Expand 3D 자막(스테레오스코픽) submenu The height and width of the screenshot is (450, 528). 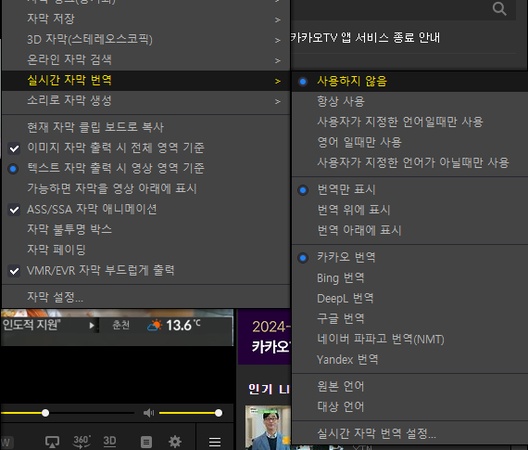(146, 40)
